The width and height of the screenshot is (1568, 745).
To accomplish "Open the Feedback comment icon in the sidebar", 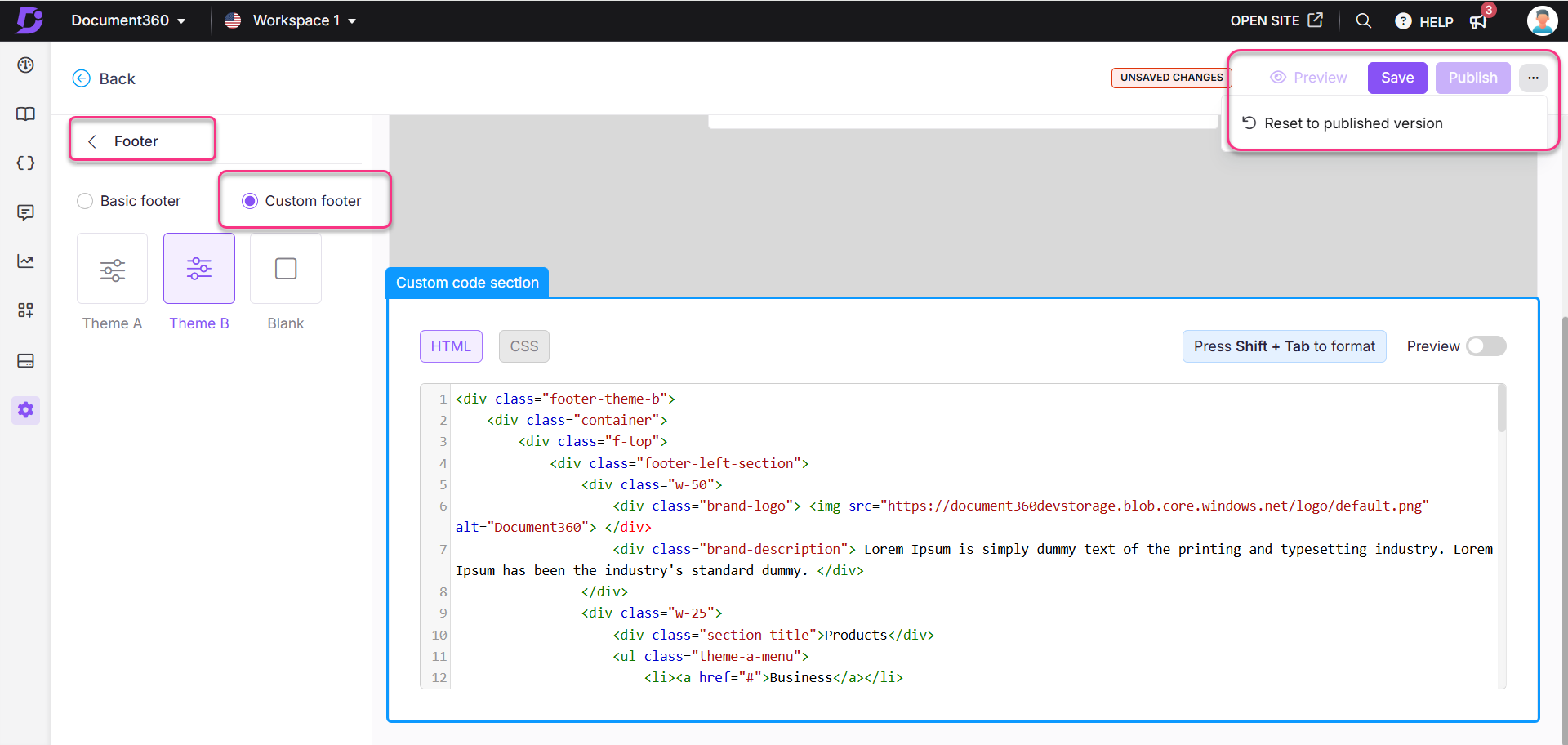I will pos(25,212).
